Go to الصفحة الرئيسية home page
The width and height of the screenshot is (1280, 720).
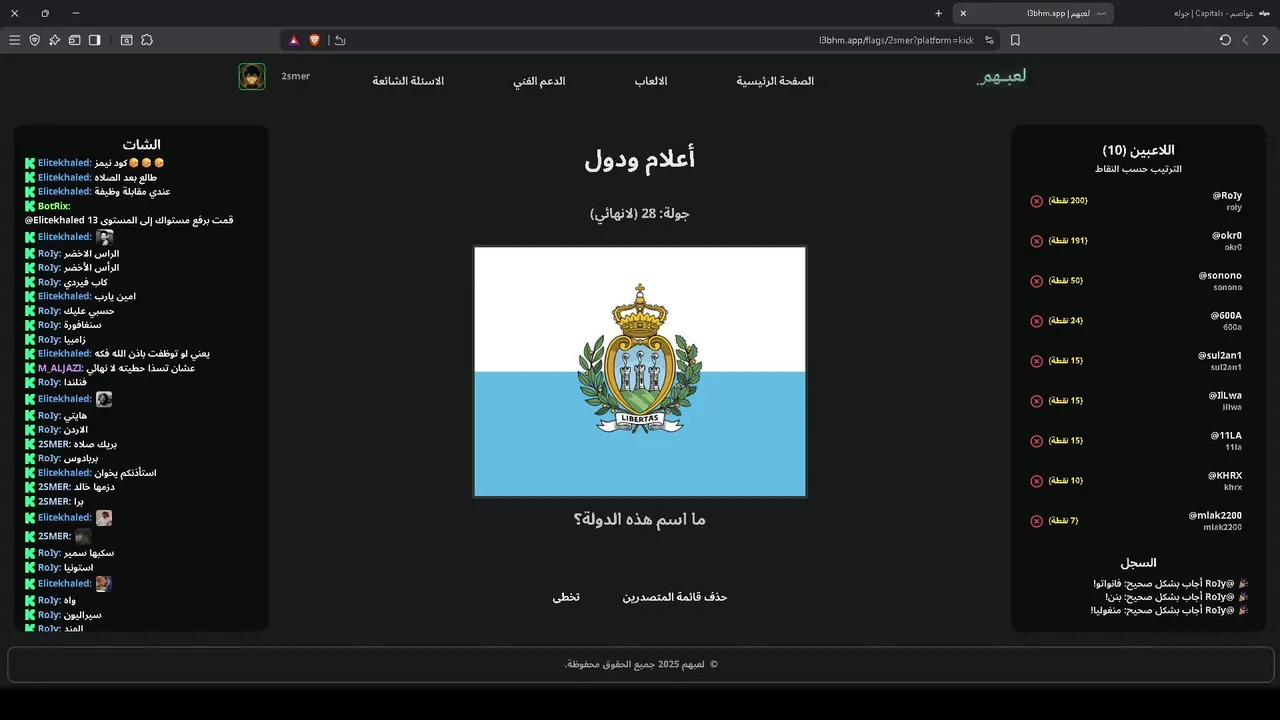click(775, 81)
